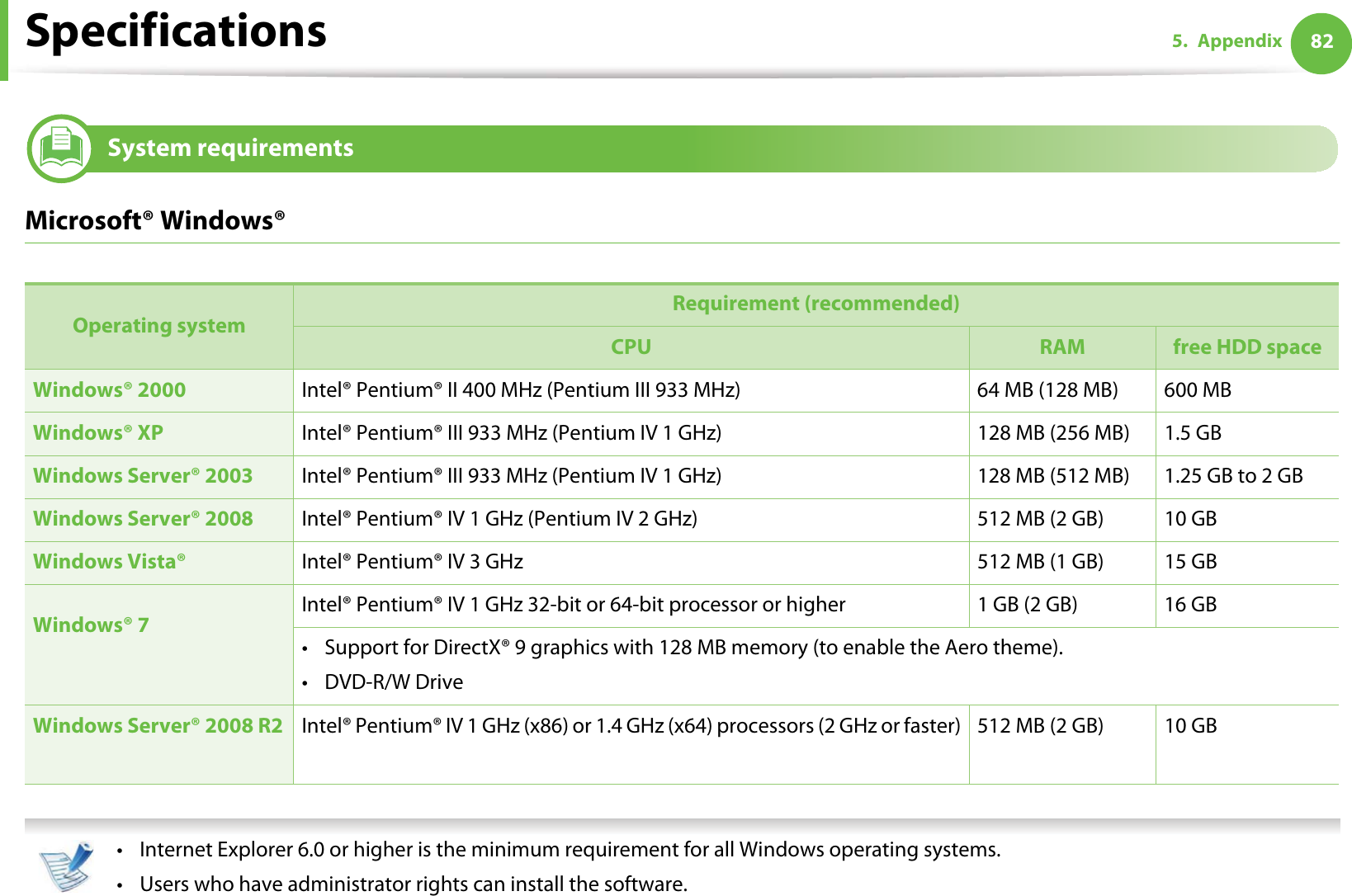Click the free HDD space header

[1246, 347]
